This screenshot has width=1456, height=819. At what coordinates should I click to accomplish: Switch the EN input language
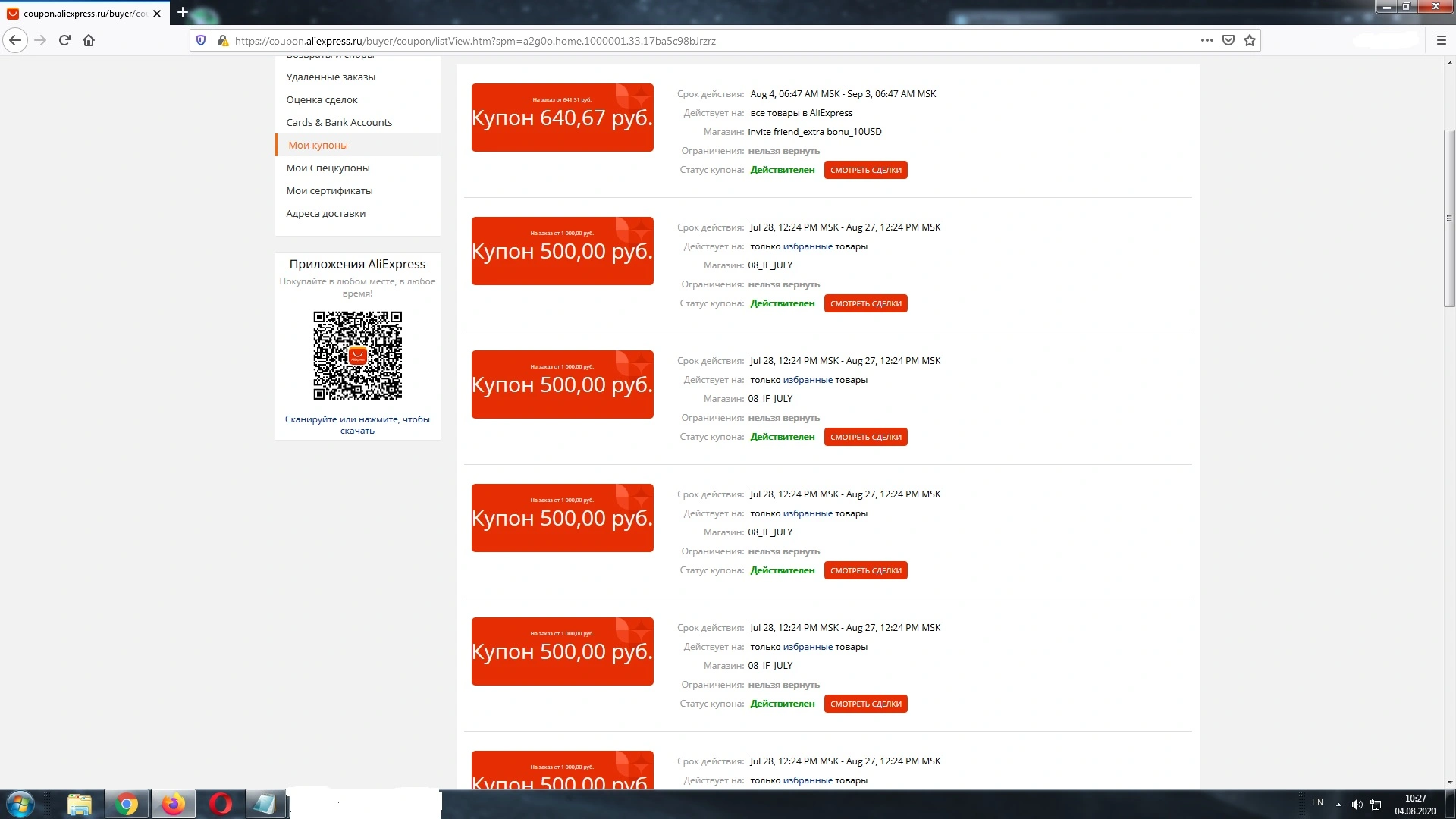tap(1318, 802)
